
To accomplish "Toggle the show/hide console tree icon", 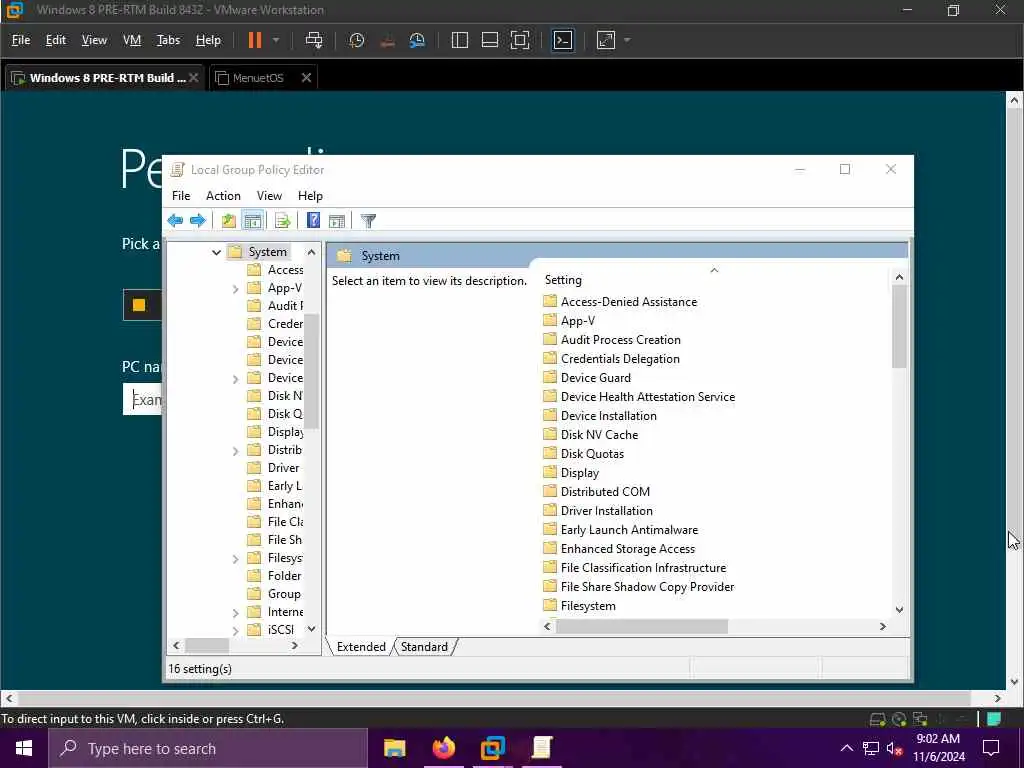I will [253, 221].
